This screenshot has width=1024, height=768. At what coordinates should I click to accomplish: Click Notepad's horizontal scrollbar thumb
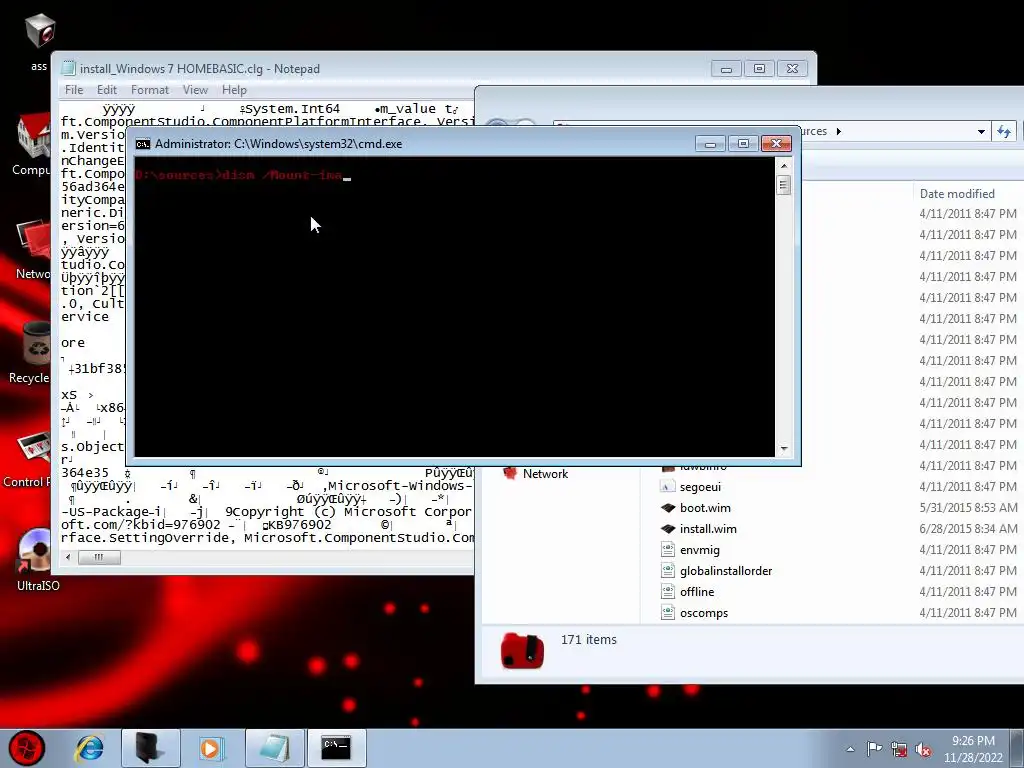99,557
